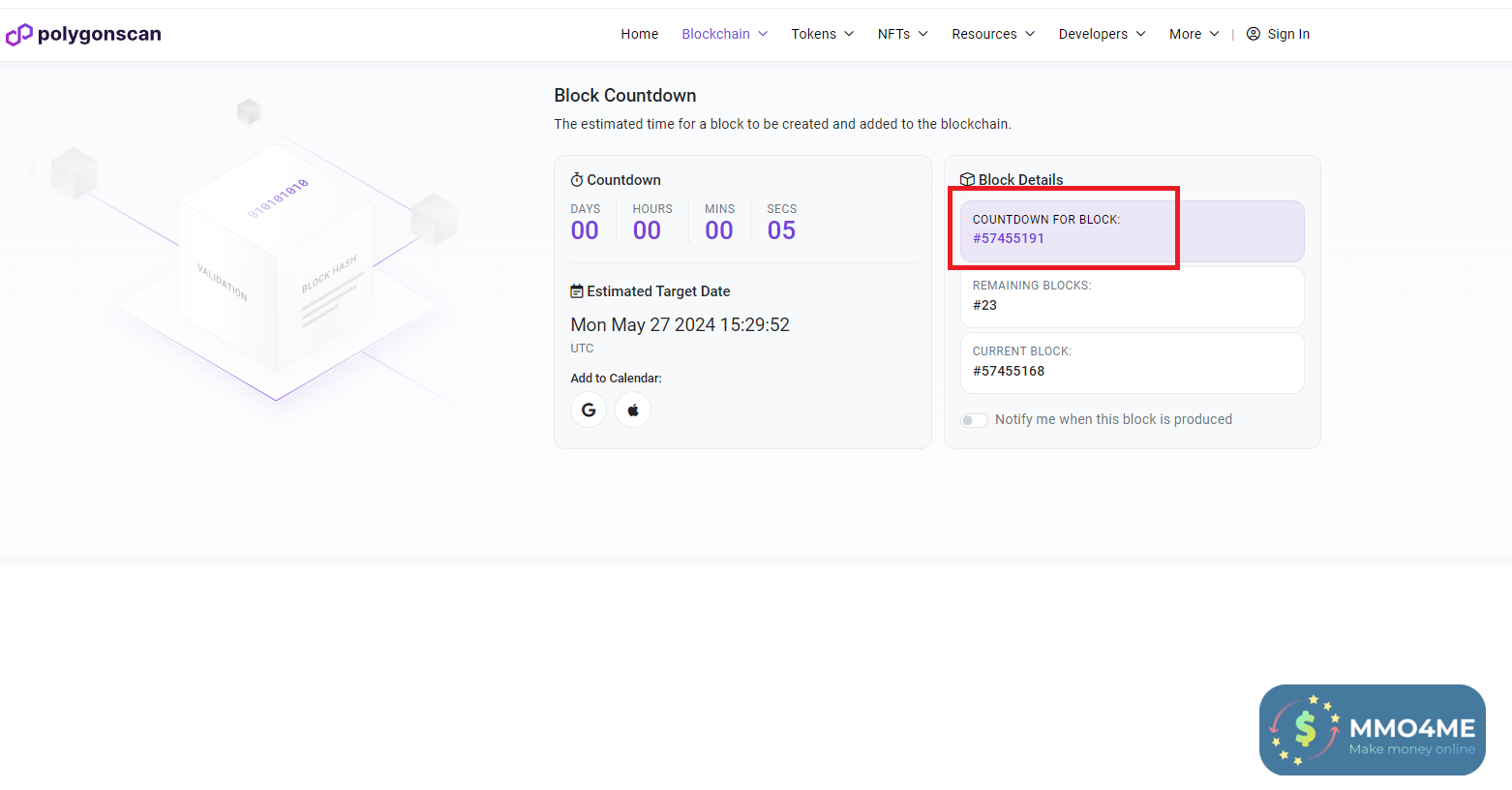Click the Estimated Target Date calendar icon
The width and height of the screenshot is (1512, 790).
pyautogui.click(x=577, y=291)
